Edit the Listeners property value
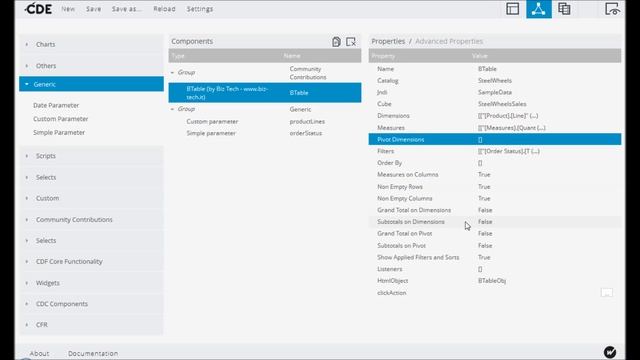 point(480,269)
